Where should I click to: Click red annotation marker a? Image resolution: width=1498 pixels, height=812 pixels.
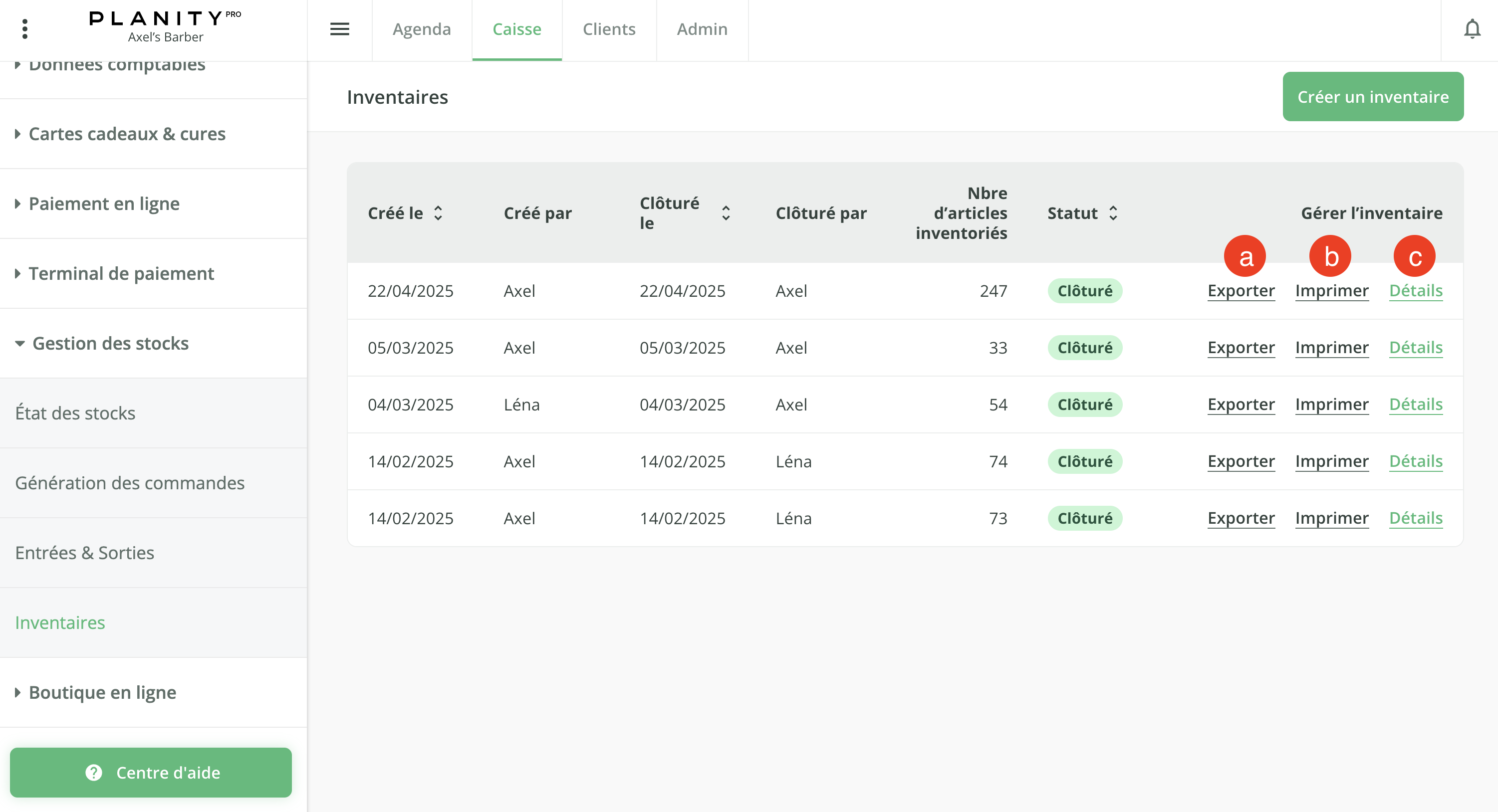1245,256
